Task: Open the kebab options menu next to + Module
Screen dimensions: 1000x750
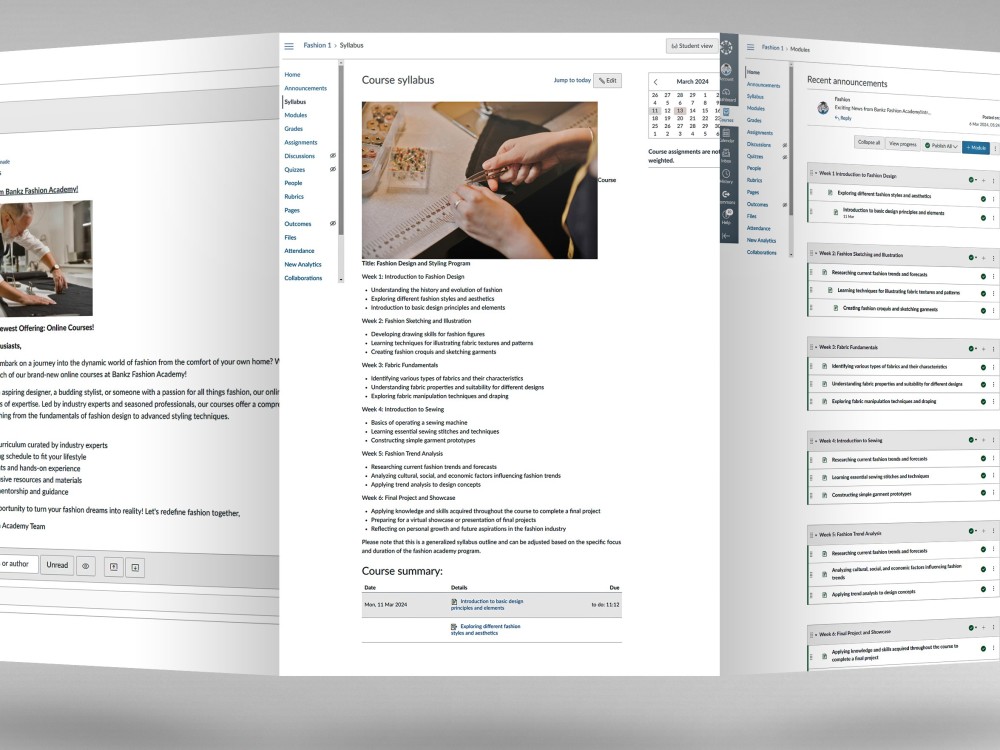Action: 994,148
